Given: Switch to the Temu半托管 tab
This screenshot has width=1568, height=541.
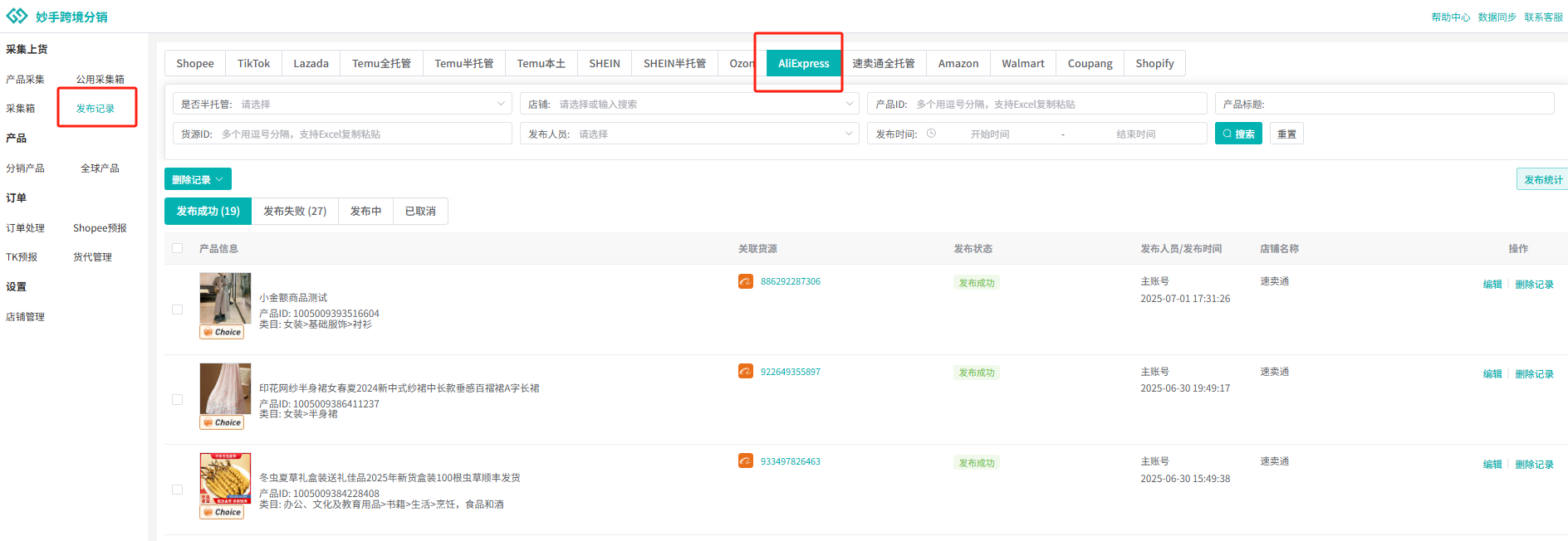Looking at the screenshot, I should [x=464, y=63].
